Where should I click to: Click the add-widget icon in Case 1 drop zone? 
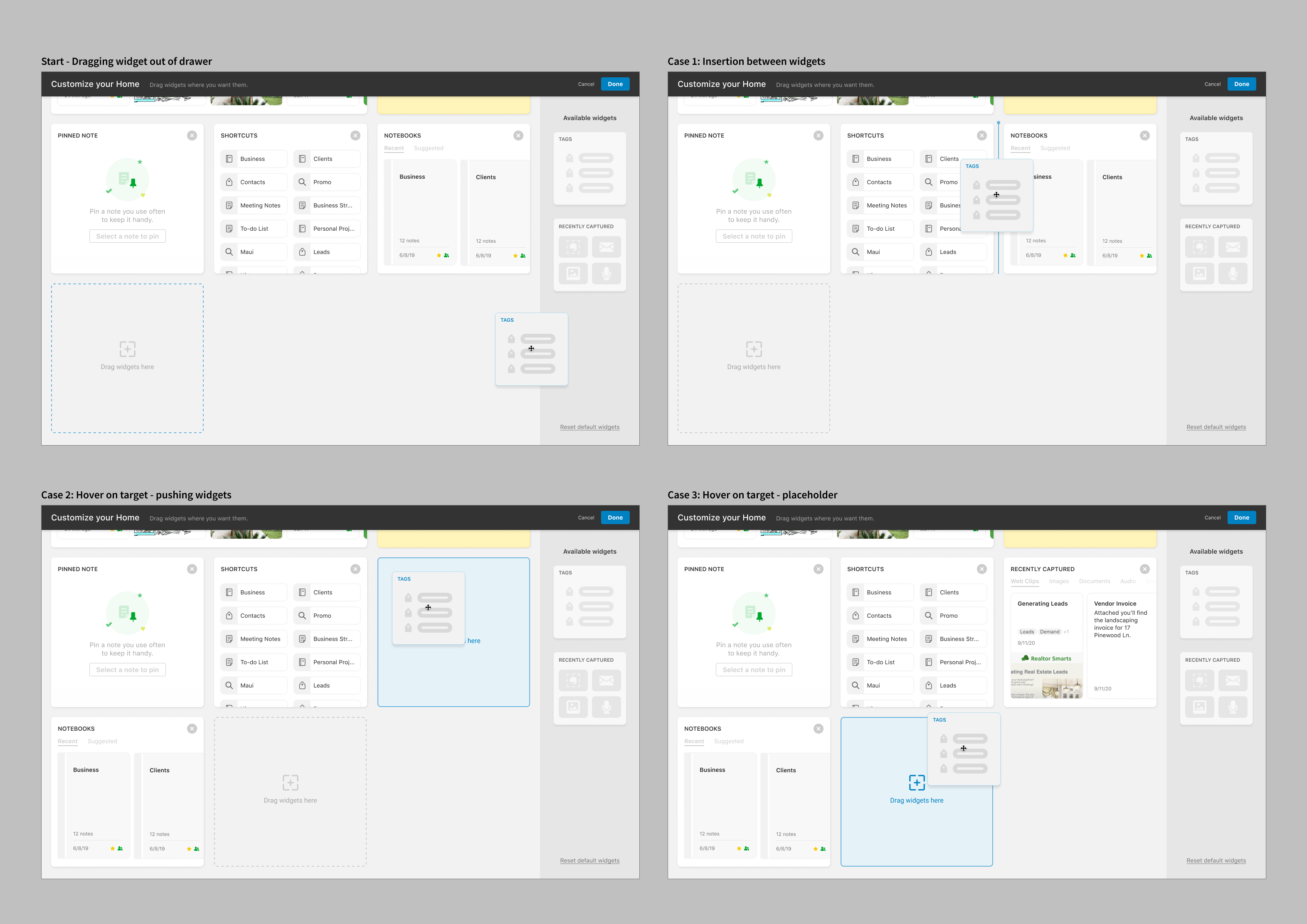click(754, 349)
